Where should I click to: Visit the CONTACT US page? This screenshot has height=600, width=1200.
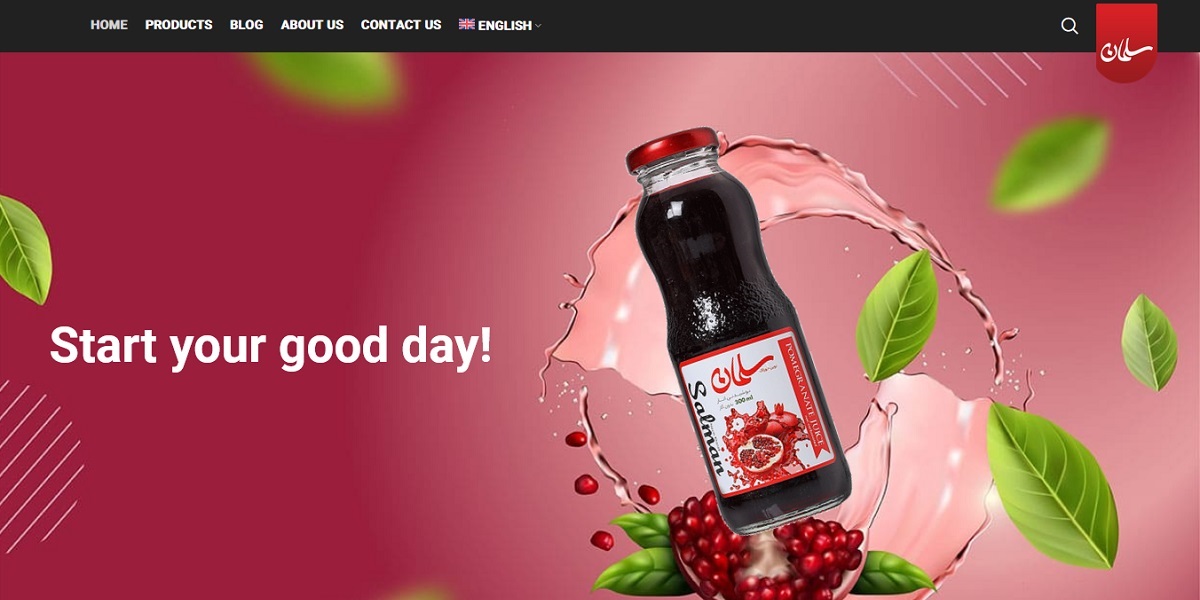pos(401,25)
